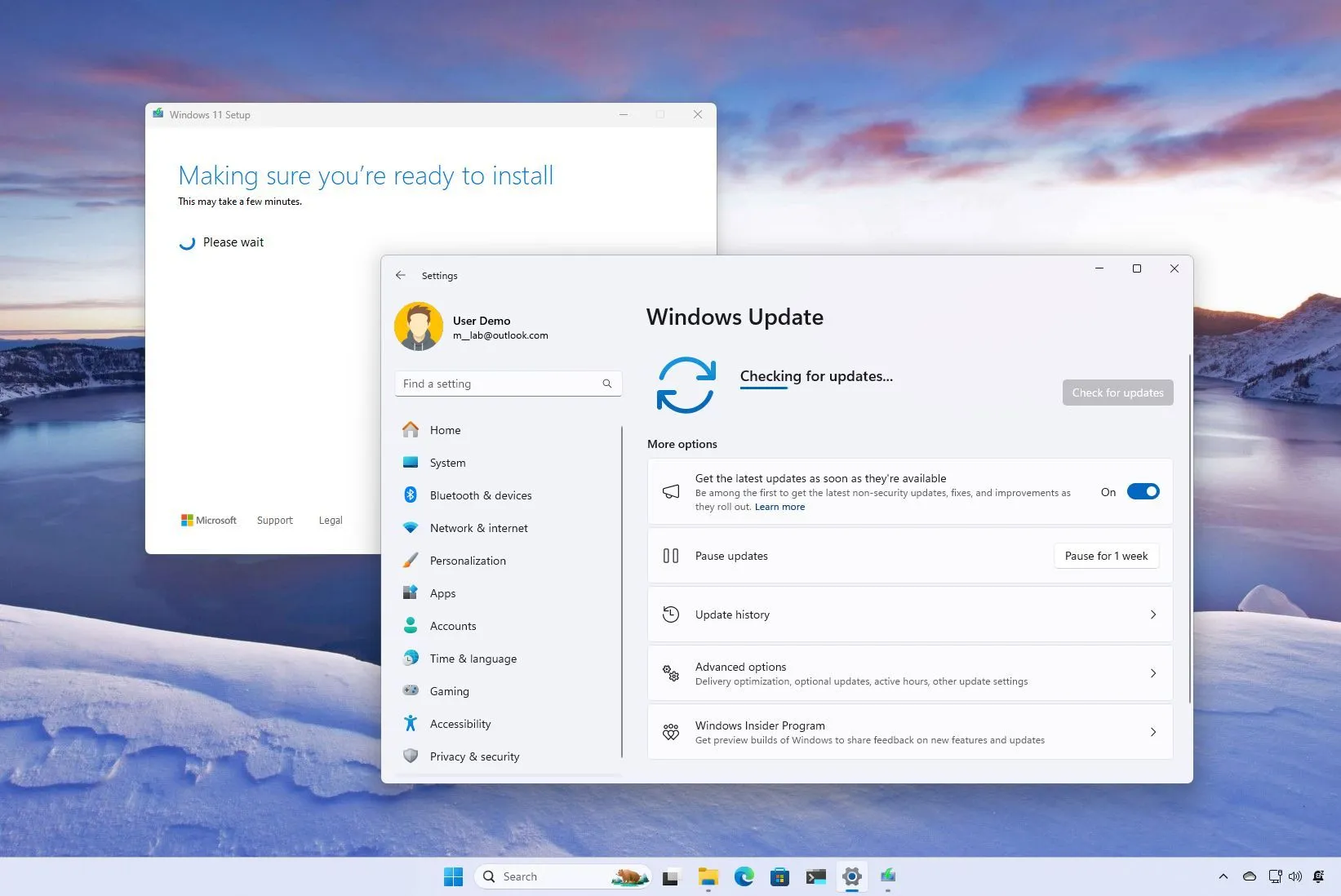The height and width of the screenshot is (896, 1341).
Task: Open File Explorer from the taskbar
Action: tap(708, 876)
